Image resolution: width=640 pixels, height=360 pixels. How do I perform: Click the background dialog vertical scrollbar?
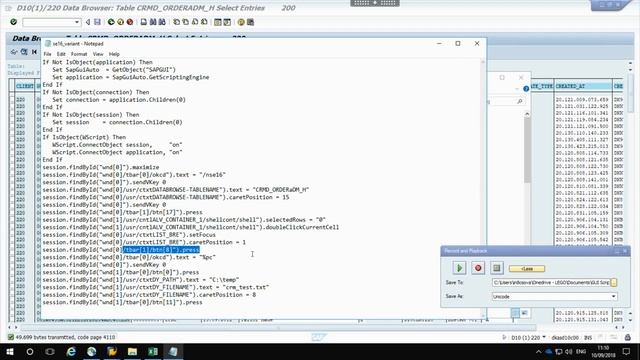[x=527, y=150]
